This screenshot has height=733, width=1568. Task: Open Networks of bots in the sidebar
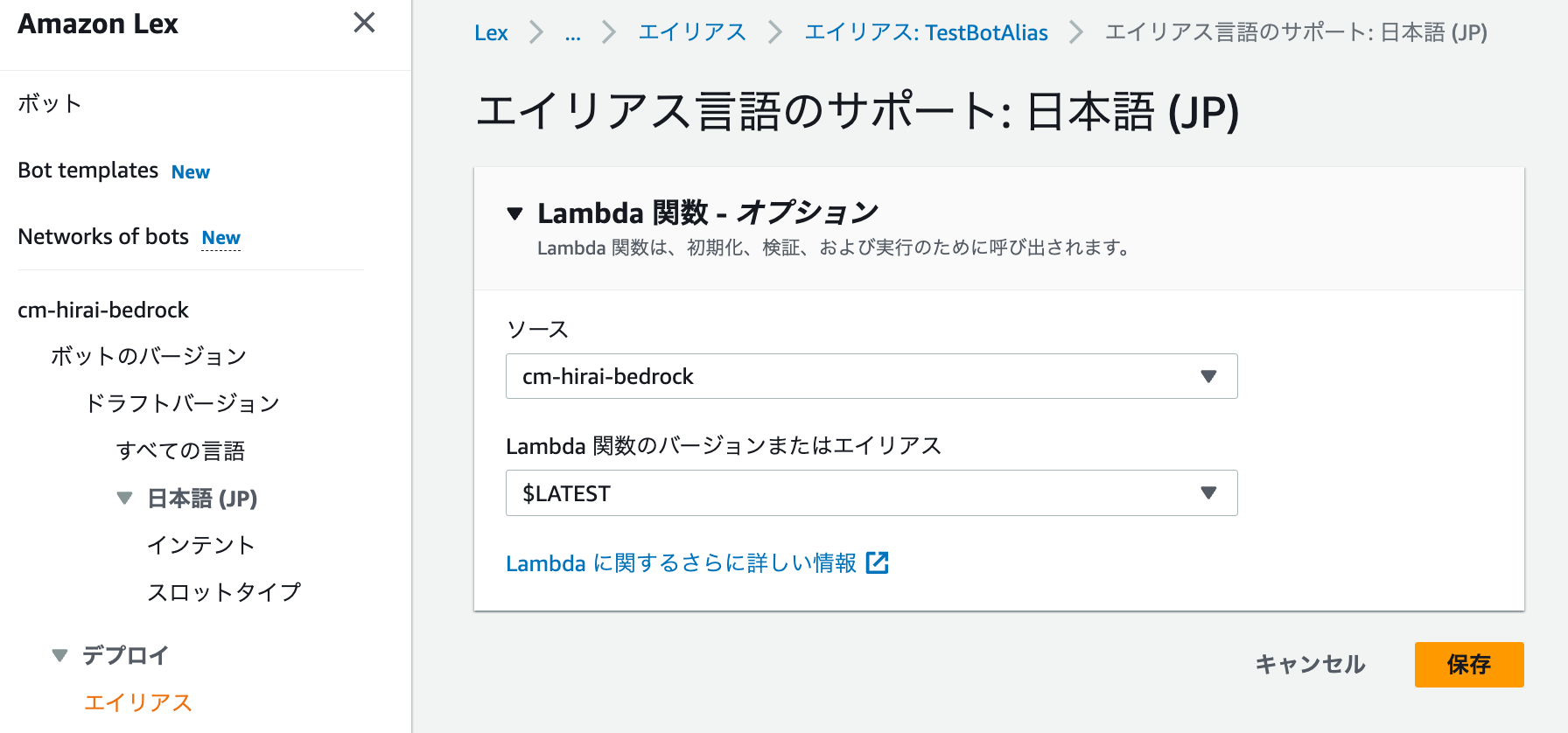pyautogui.click(x=102, y=236)
